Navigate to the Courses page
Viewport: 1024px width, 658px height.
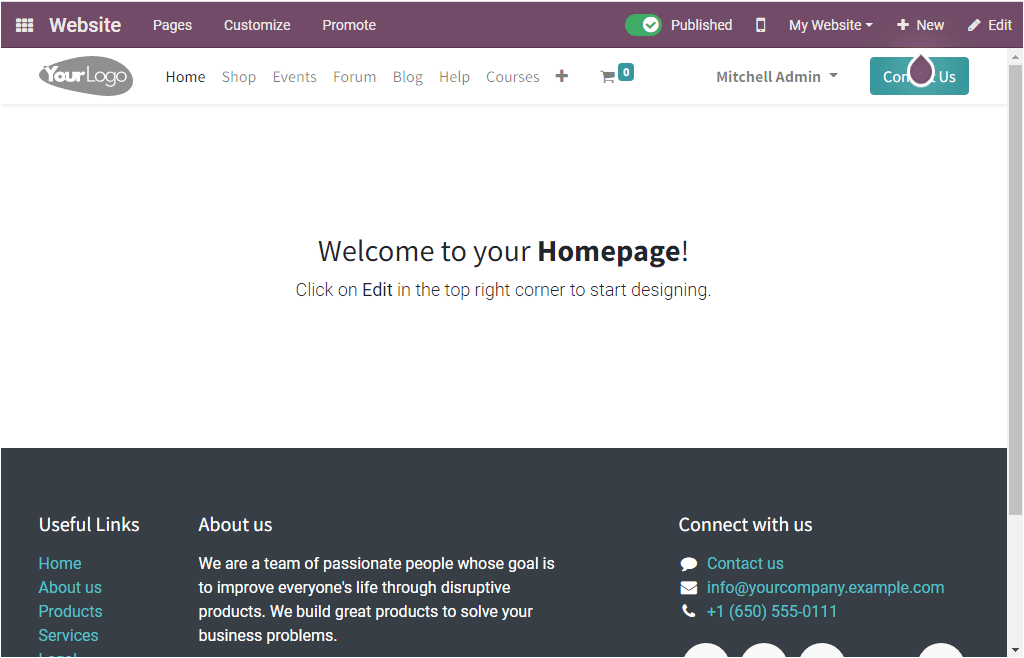click(512, 76)
